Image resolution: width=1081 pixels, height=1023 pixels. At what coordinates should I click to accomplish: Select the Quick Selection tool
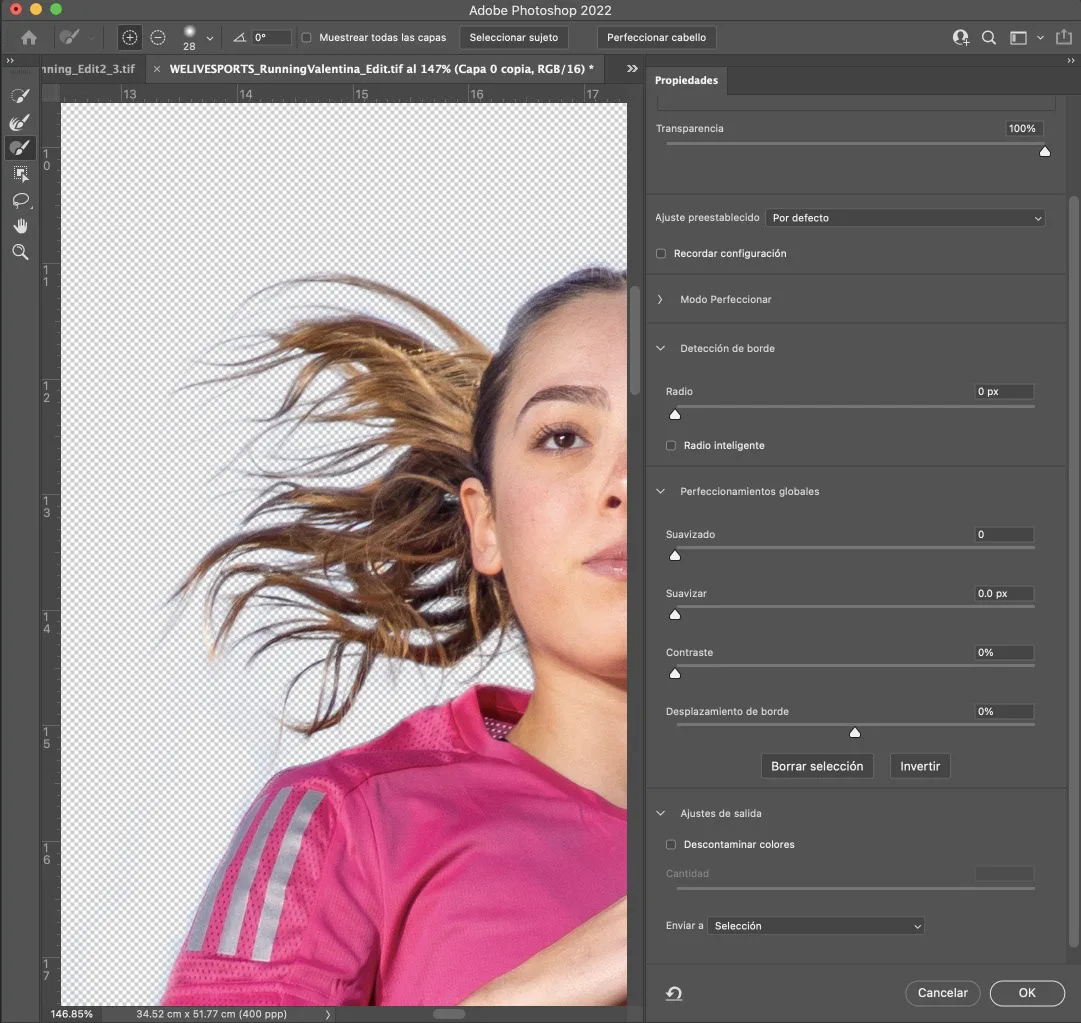(20, 96)
